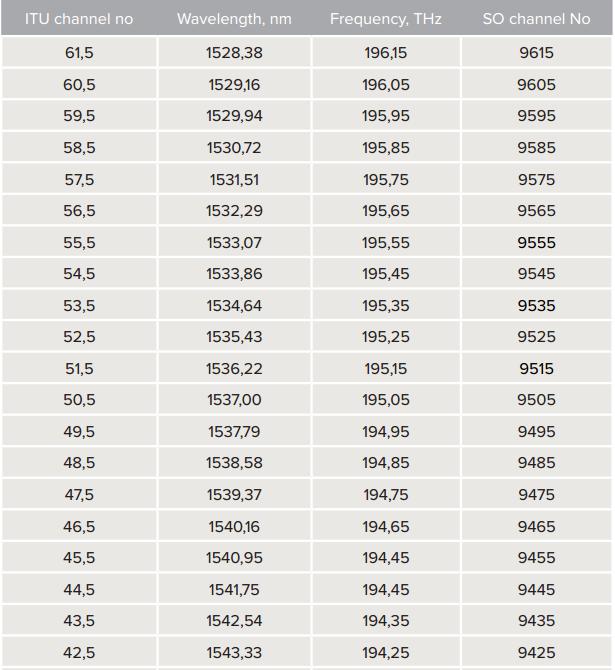Click the "ITU channel no" column header

tap(79, 19)
